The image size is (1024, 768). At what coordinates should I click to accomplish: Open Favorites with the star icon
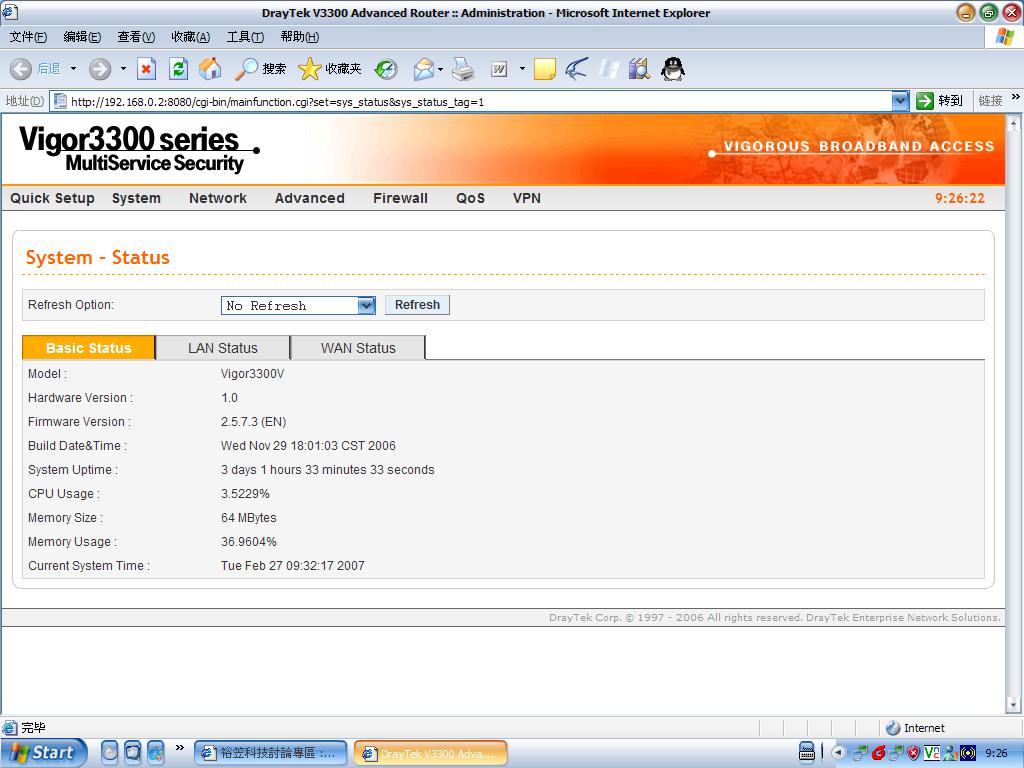310,69
